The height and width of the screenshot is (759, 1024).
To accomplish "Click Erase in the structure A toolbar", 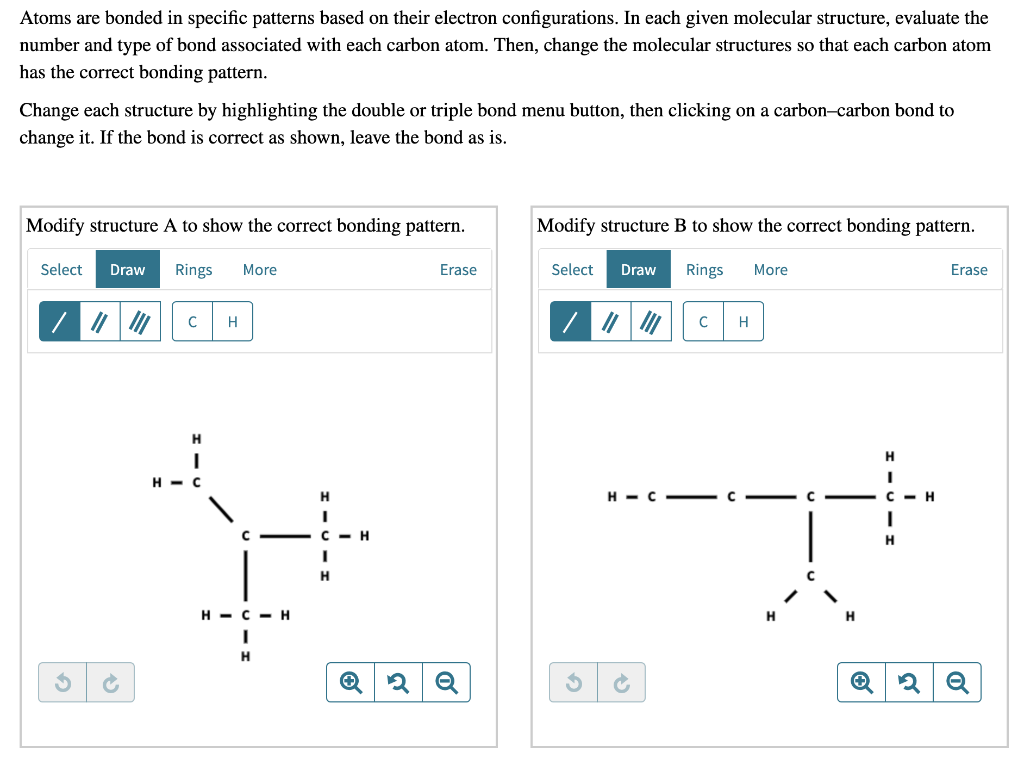I will click(458, 269).
